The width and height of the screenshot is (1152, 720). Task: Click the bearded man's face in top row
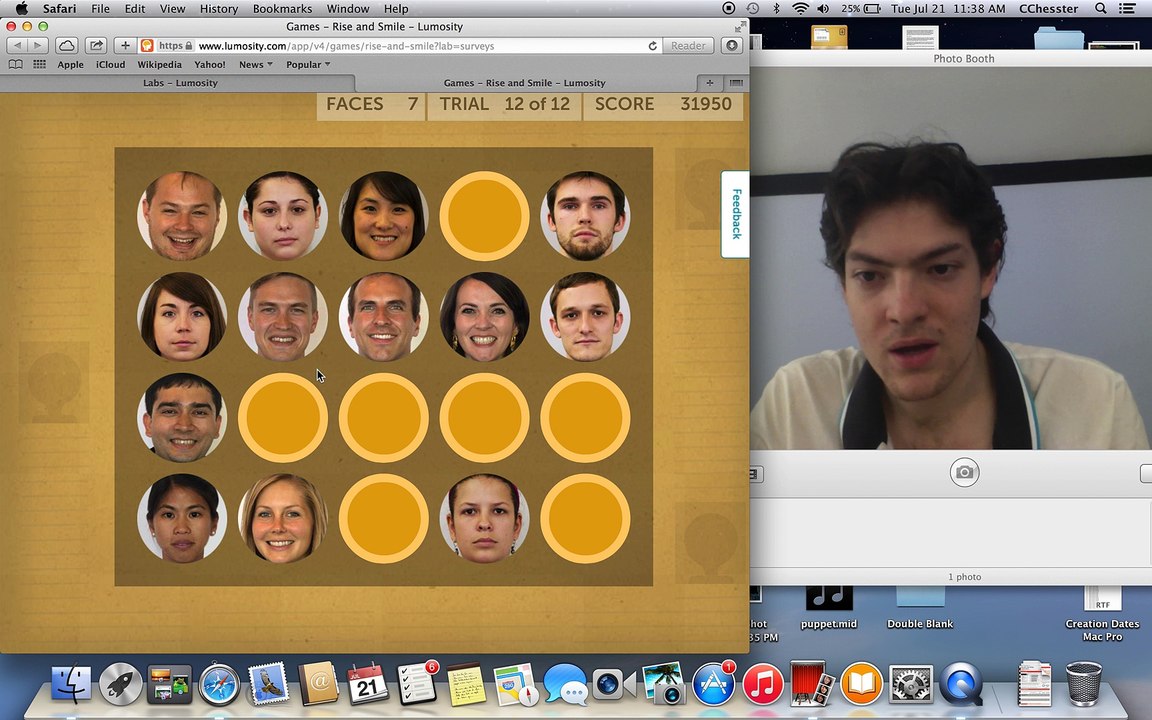pos(585,216)
